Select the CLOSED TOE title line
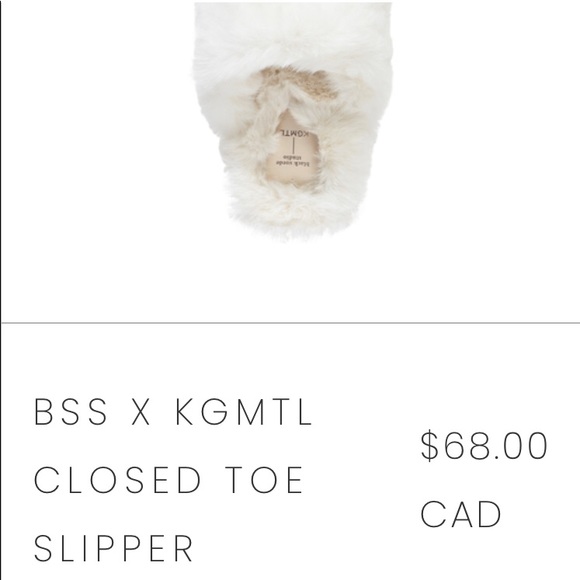The width and height of the screenshot is (580, 580). (x=168, y=480)
